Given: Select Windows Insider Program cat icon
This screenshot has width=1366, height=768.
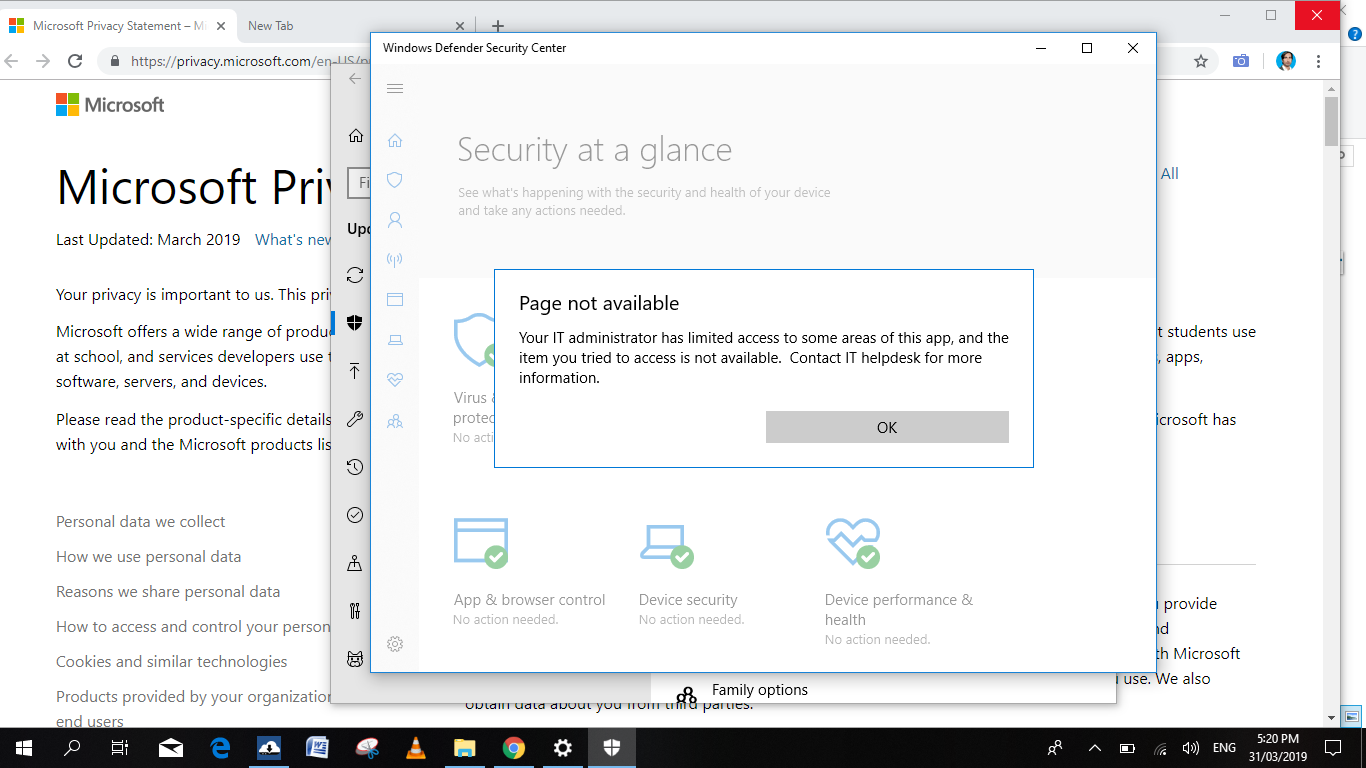Looking at the screenshot, I should click(355, 659).
